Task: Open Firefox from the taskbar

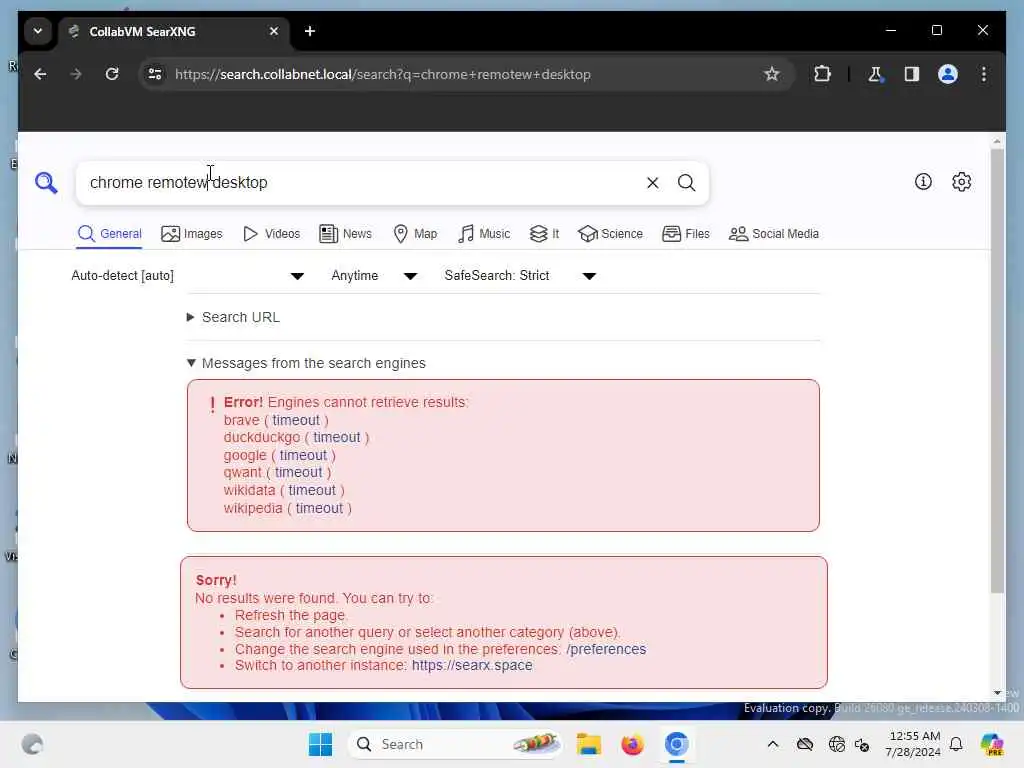Action: pos(632,744)
